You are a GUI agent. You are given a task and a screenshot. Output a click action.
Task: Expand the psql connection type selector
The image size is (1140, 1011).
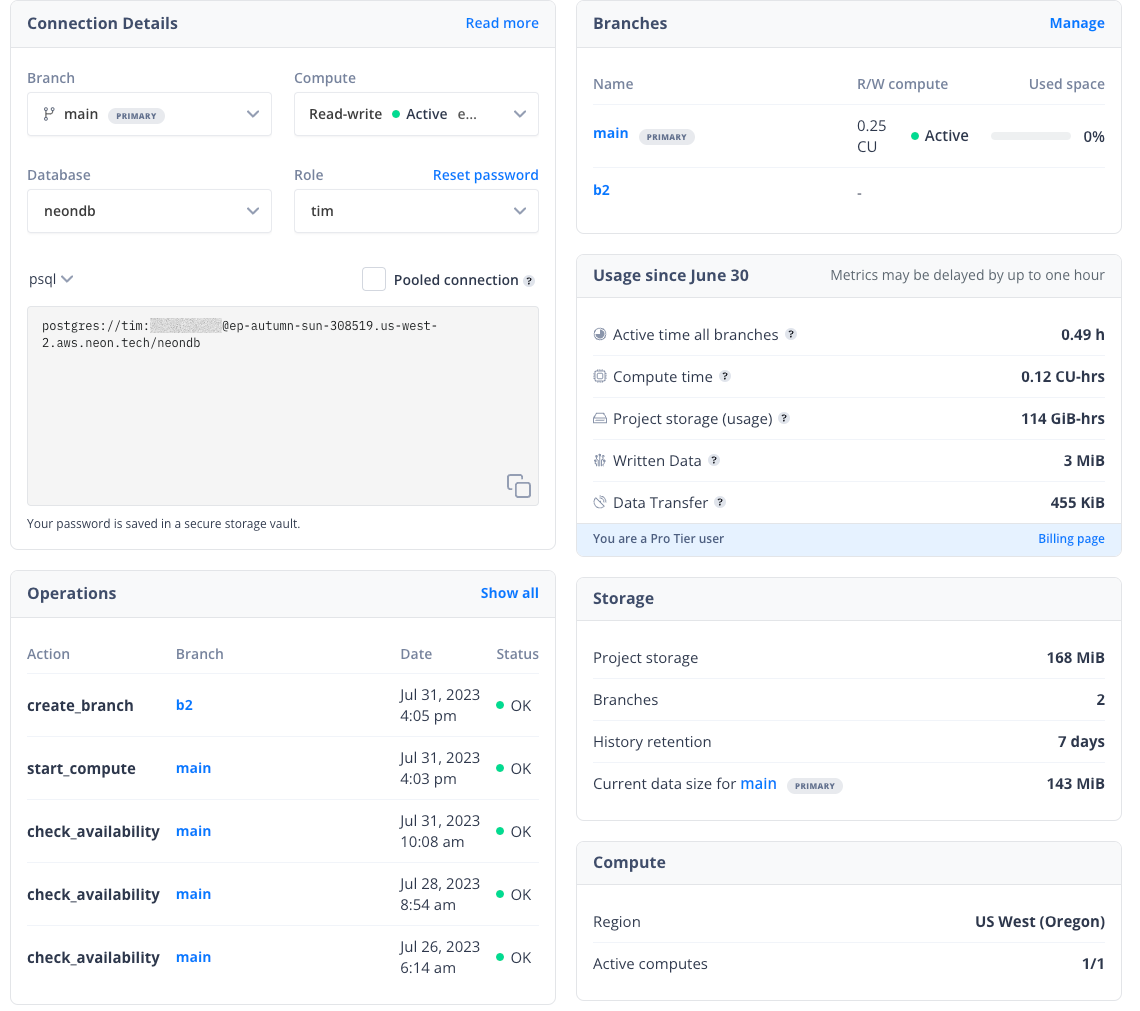[51, 279]
